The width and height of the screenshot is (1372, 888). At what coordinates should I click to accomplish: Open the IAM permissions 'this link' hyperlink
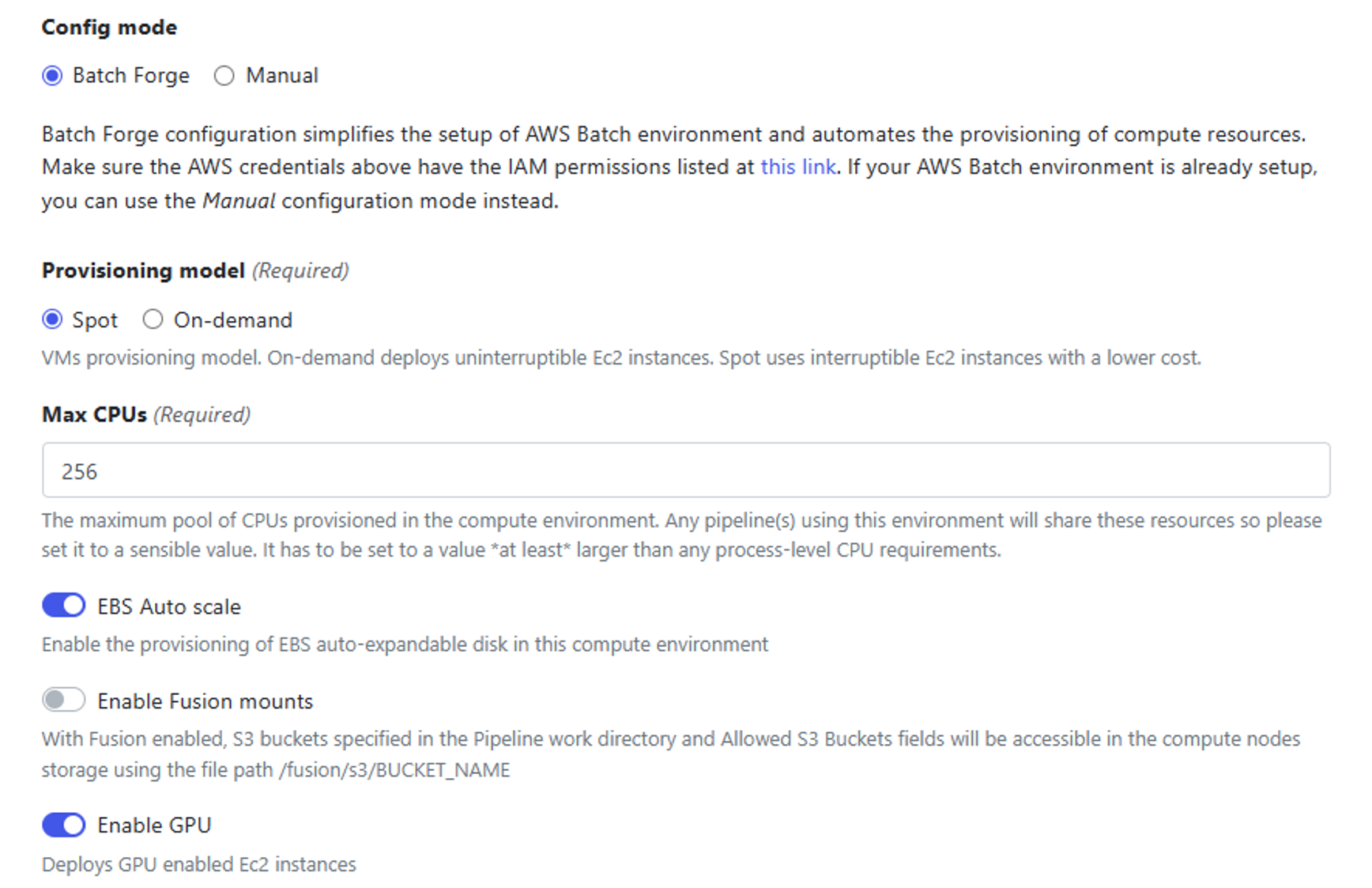[797, 167]
